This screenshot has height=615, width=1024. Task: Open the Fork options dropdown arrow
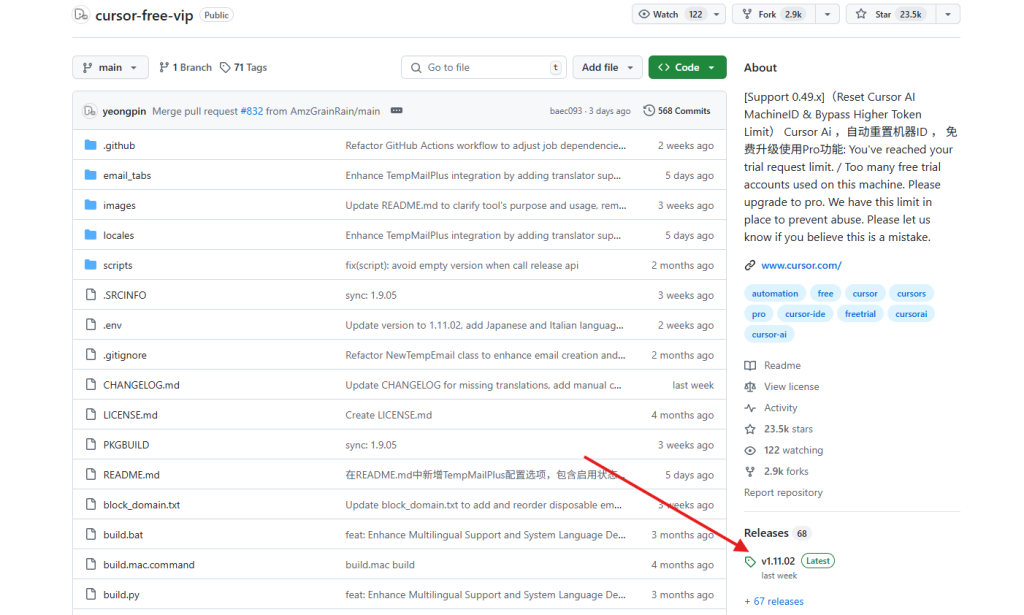827,14
